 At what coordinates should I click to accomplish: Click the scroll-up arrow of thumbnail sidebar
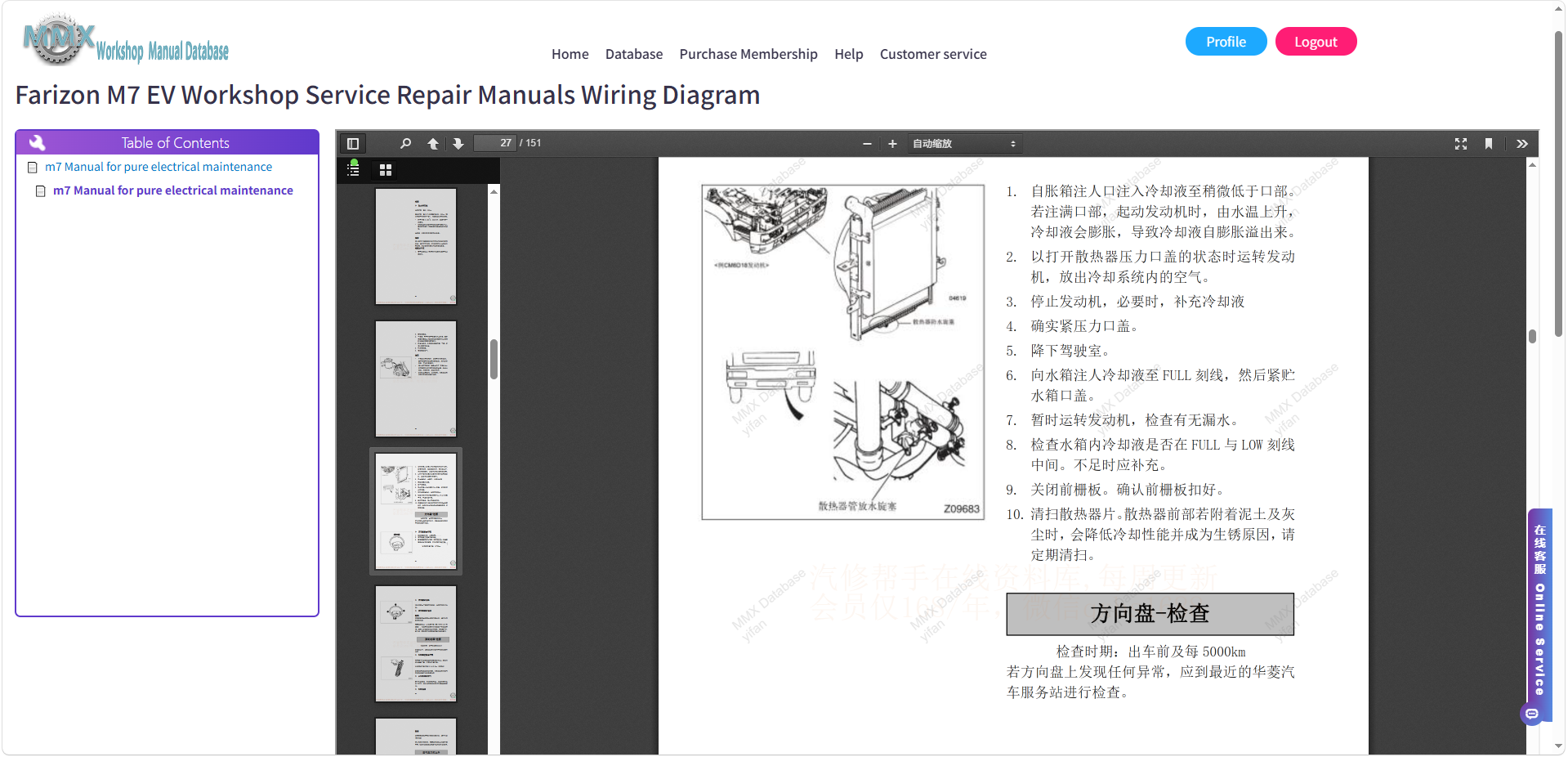point(494,191)
